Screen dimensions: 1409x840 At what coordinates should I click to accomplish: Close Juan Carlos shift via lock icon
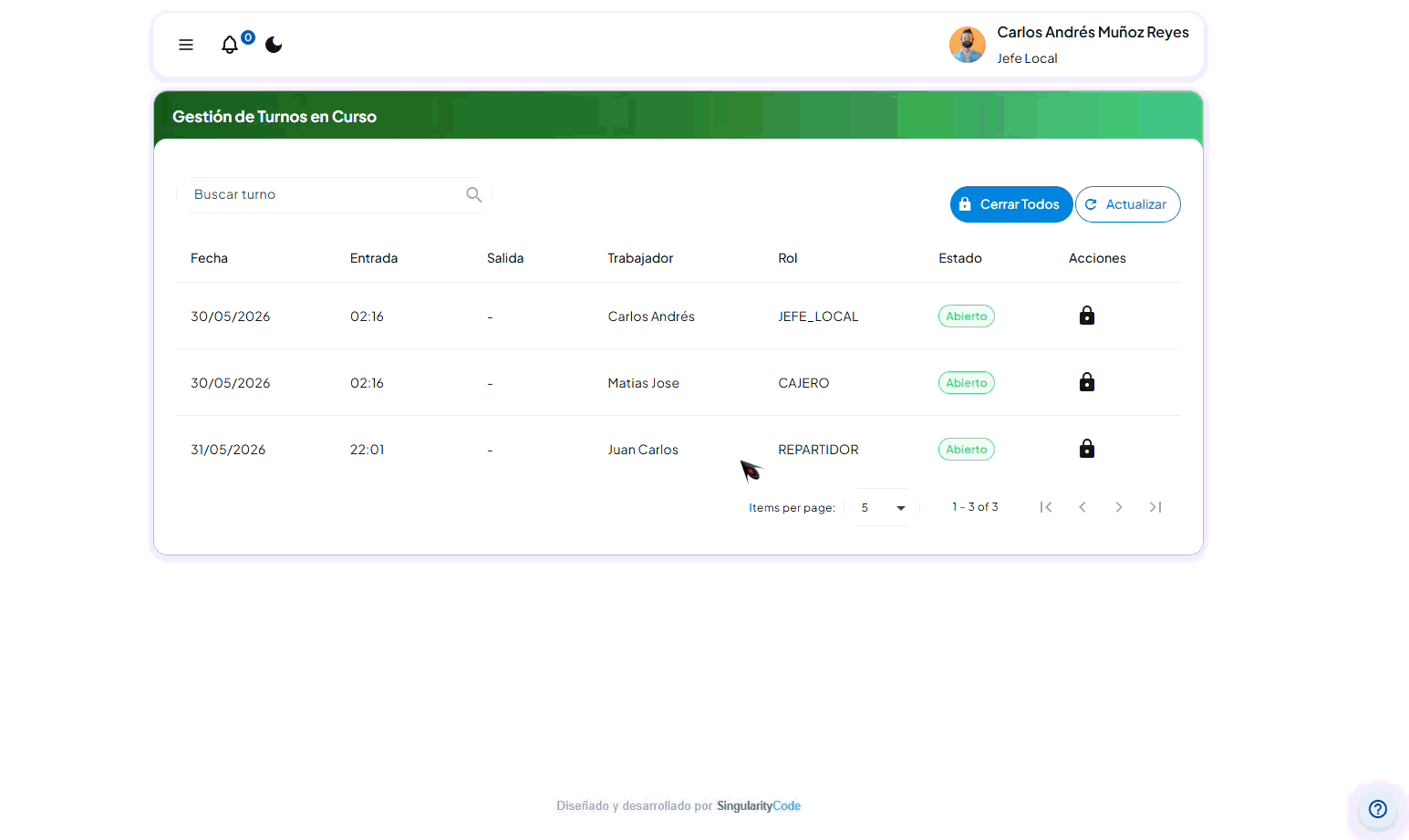(x=1087, y=449)
